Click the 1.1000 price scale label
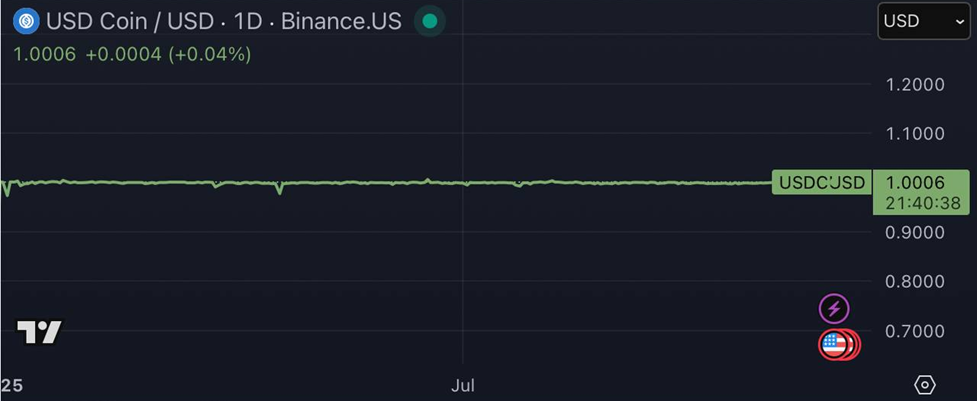Screen dimensions: 977x401 point(916,133)
